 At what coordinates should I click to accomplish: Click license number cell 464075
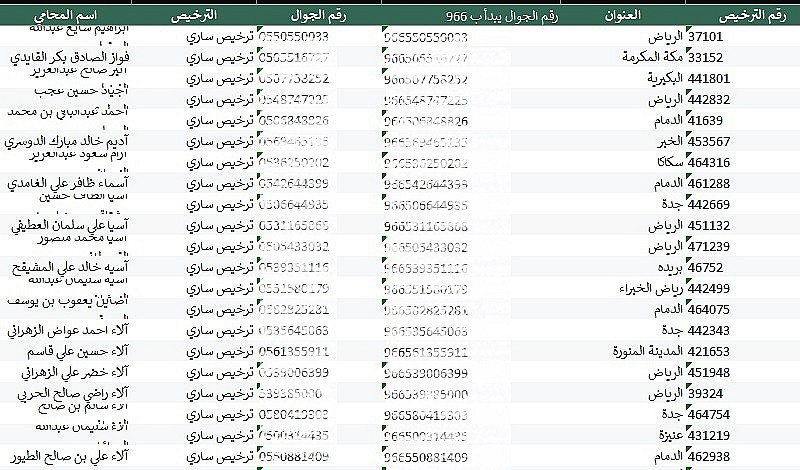pos(709,309)
